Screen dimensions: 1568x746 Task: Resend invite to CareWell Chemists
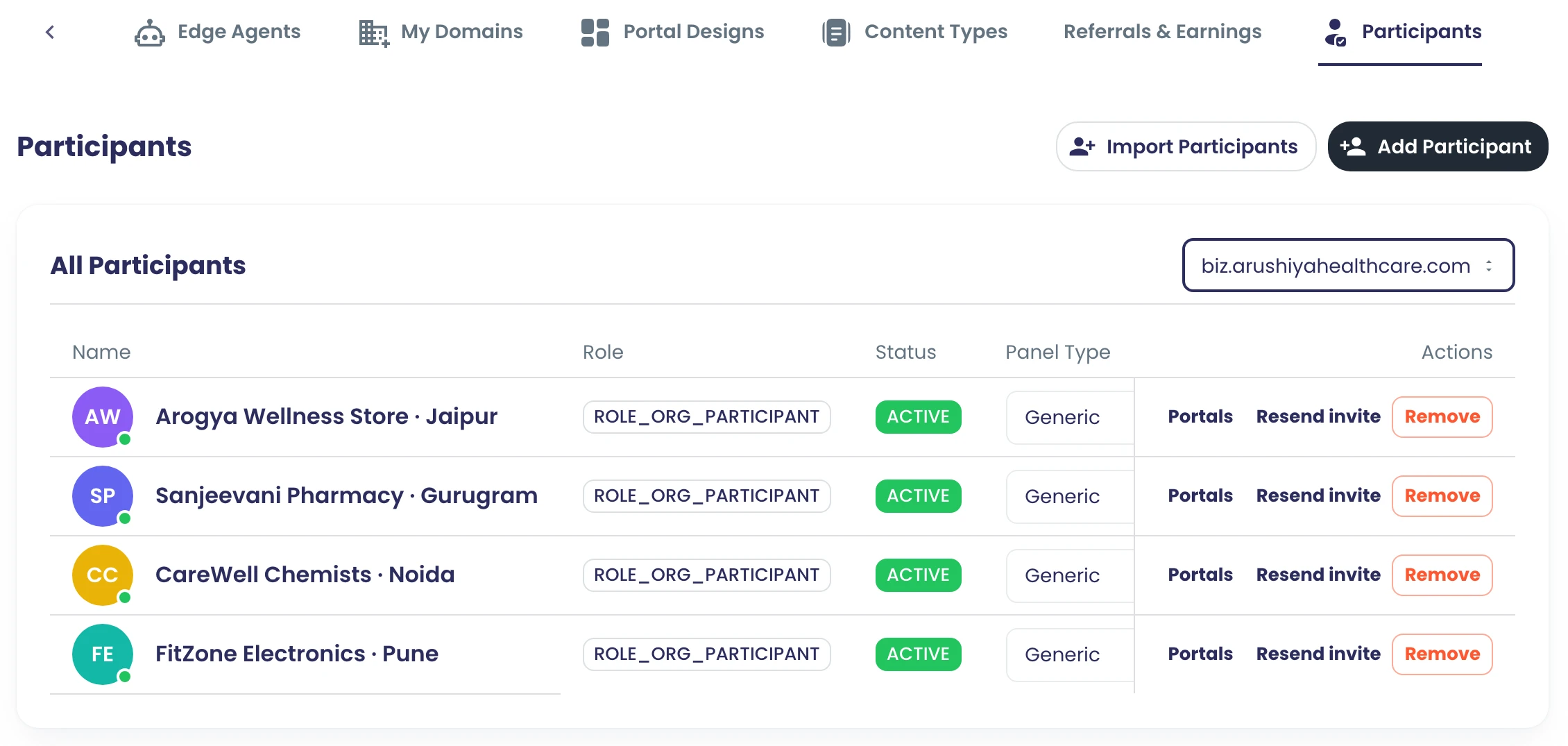point(1318,575)
